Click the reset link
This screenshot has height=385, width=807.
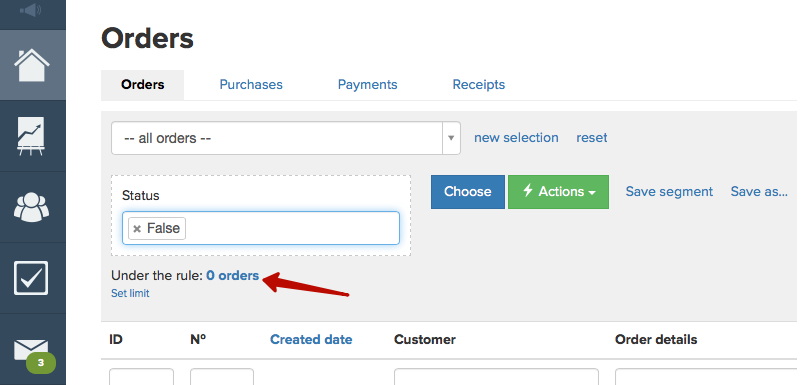592,137
